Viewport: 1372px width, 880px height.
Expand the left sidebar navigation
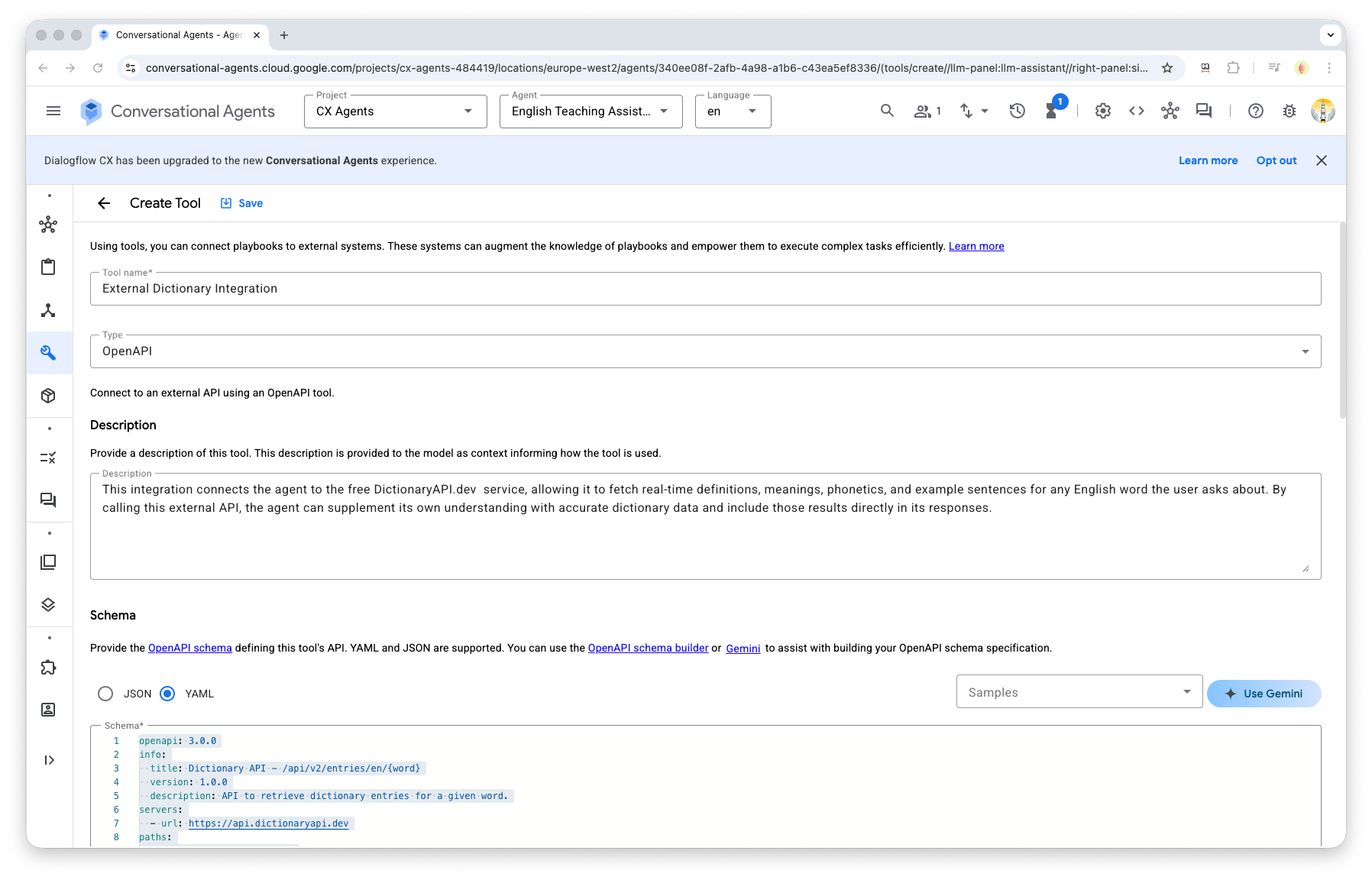point(49,760)
